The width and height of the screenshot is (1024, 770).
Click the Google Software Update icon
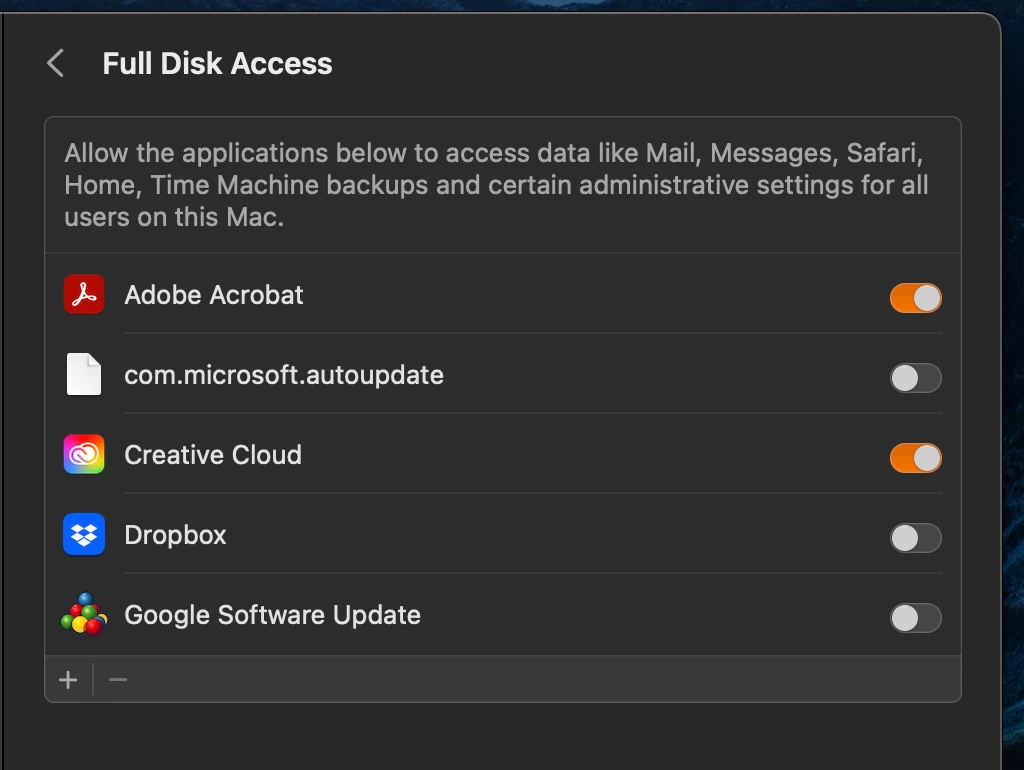pyautogui.click(x=84, y=614)
